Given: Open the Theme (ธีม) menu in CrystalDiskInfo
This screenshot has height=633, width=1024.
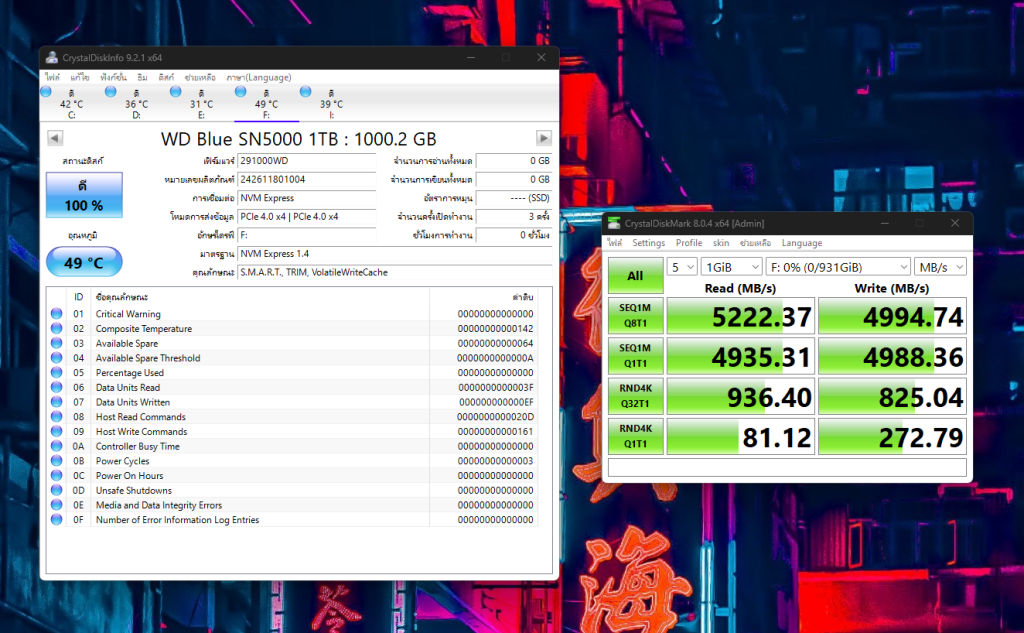Looking at the screenshot, I should (142, 77).
